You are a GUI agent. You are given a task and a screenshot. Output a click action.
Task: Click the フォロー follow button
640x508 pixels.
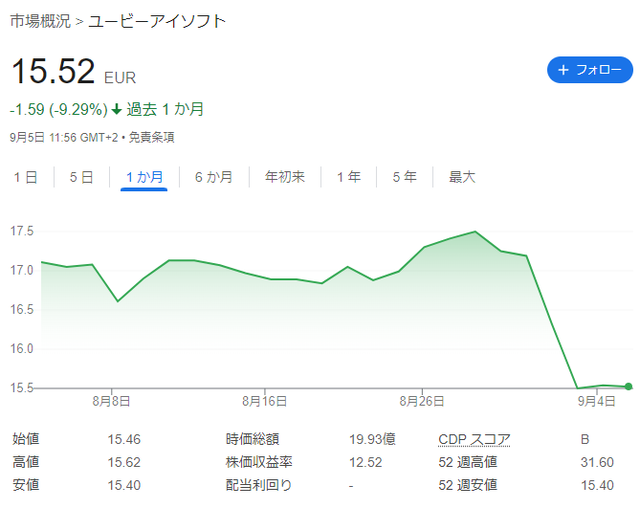click(x=590, y=70)
